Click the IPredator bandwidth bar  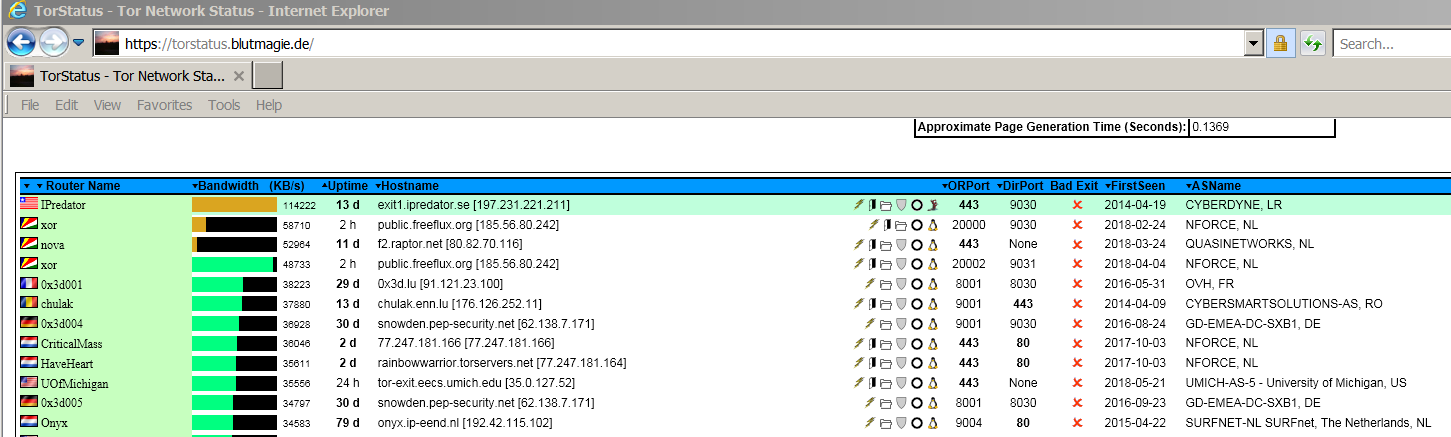tap(234, 205)
